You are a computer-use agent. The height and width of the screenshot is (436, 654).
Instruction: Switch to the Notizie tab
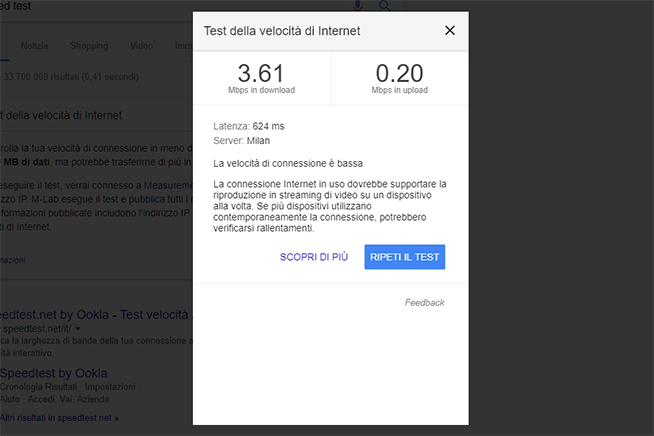pos(35,46)
